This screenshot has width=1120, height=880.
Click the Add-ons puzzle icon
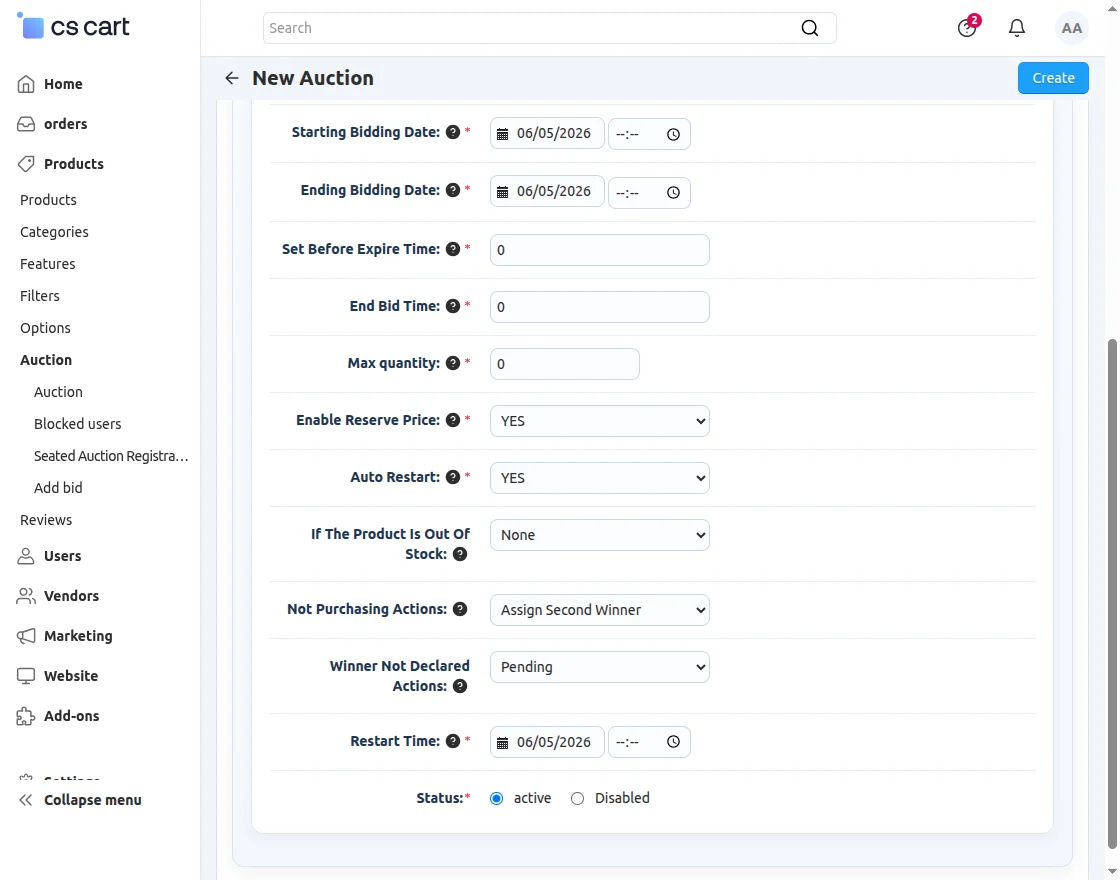26,716
